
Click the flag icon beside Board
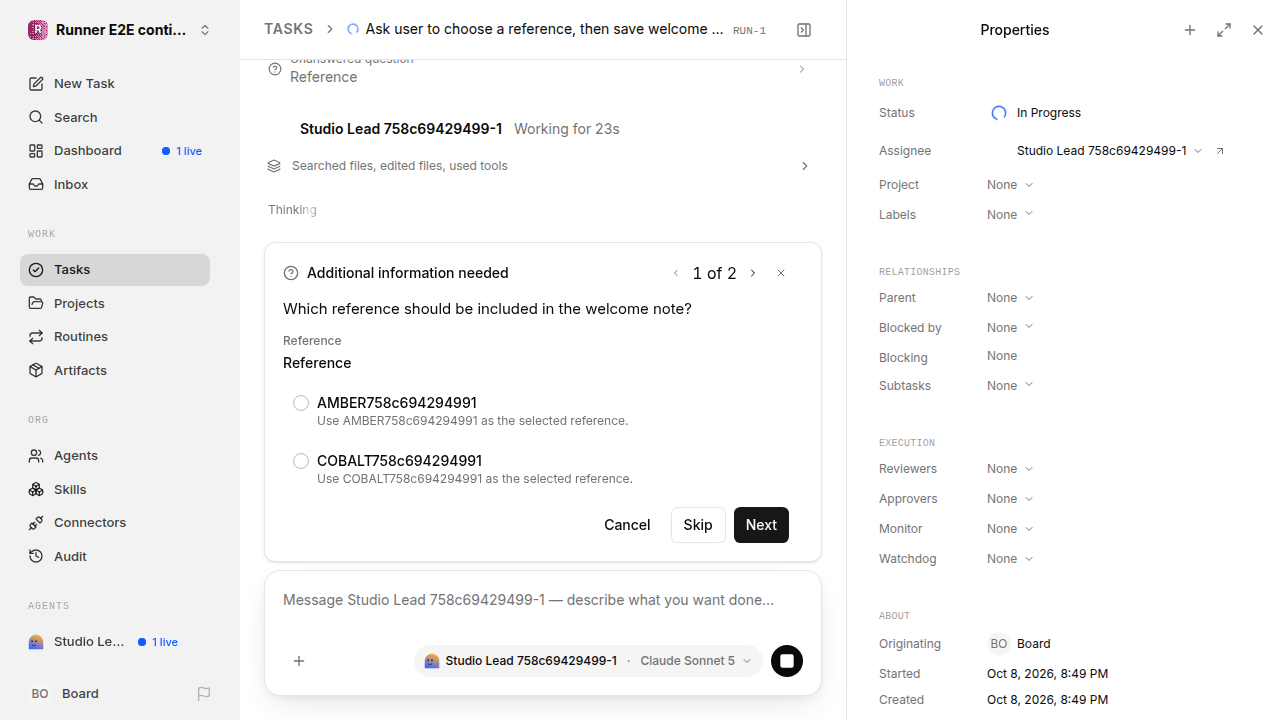(204, 694)
